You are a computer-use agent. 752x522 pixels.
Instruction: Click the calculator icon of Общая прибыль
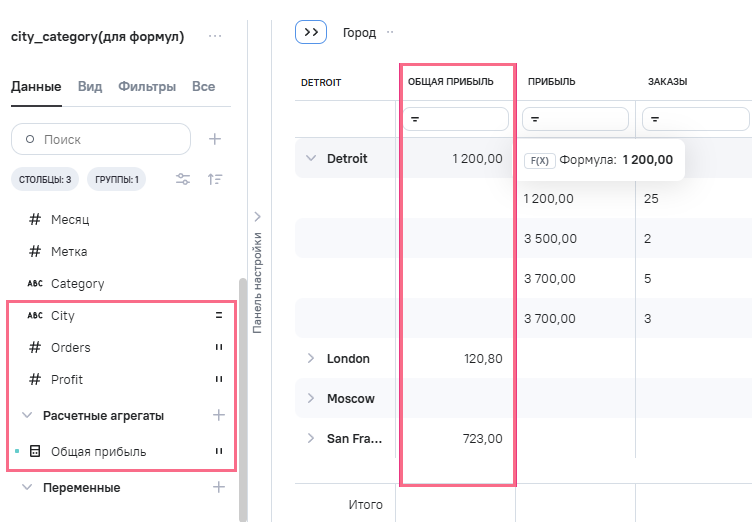pos(35,452)
